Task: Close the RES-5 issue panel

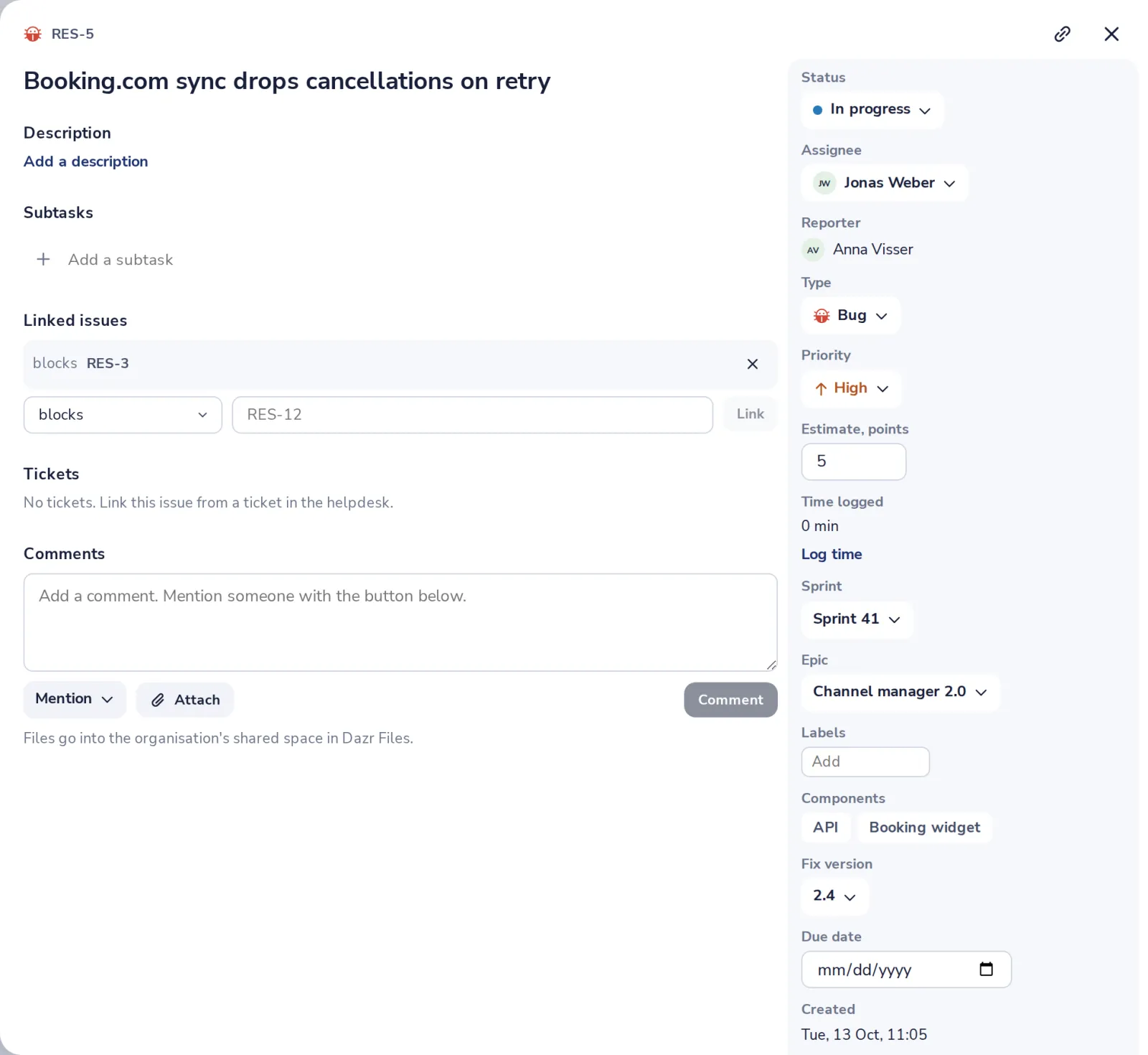Action: click(x=1111, y=34)
